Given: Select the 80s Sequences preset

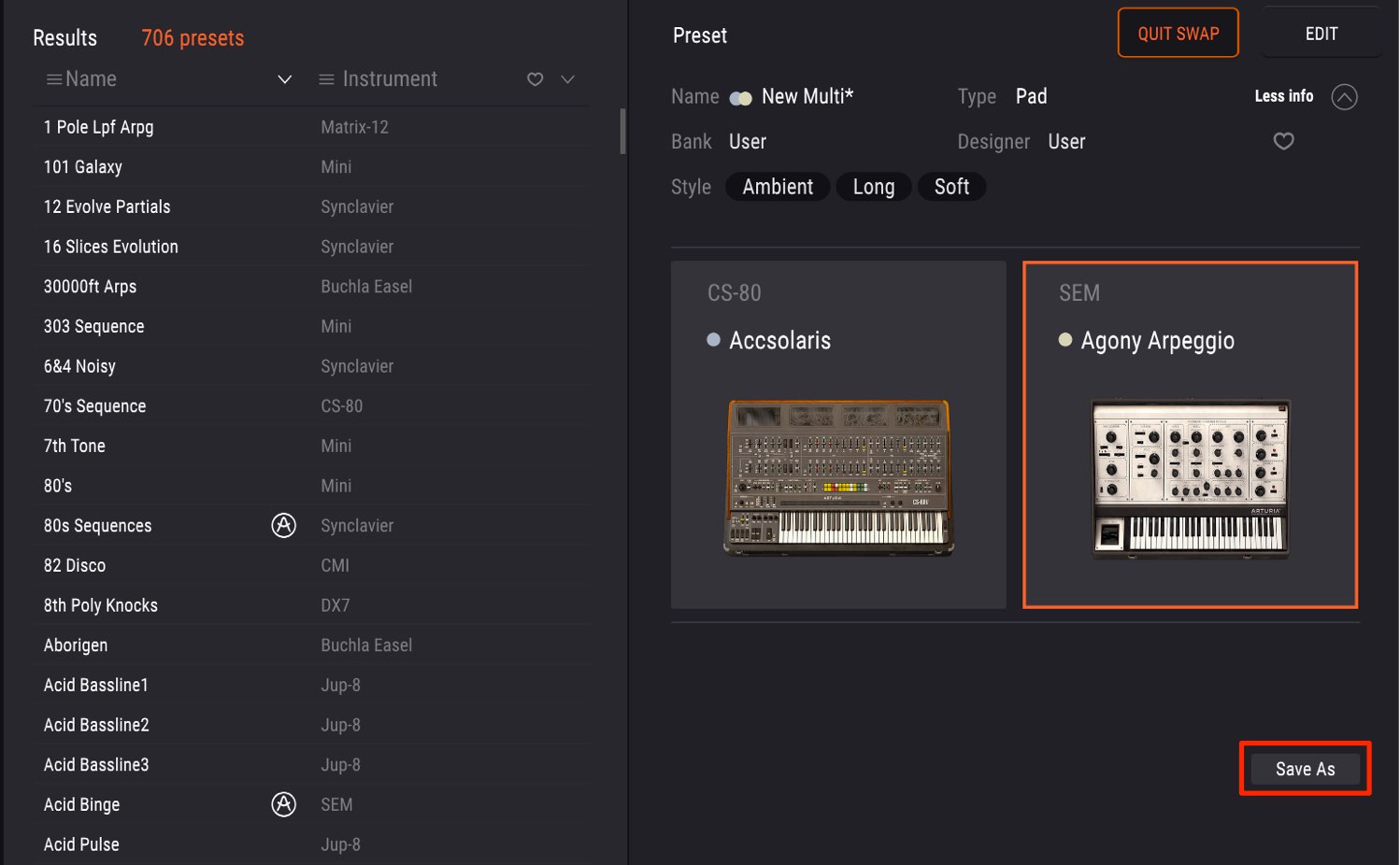Looking at the screenshot, I should pyautogui.click(x=311, y=526).
